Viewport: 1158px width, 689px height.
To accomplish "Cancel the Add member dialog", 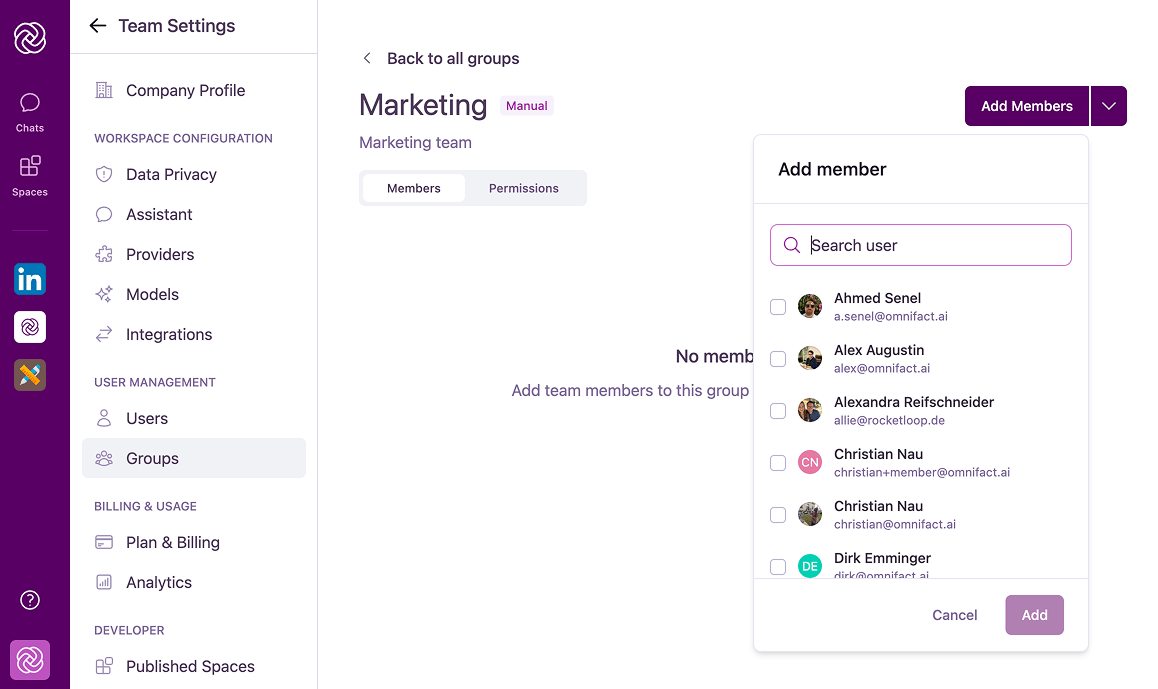I will tap(954, 615).
